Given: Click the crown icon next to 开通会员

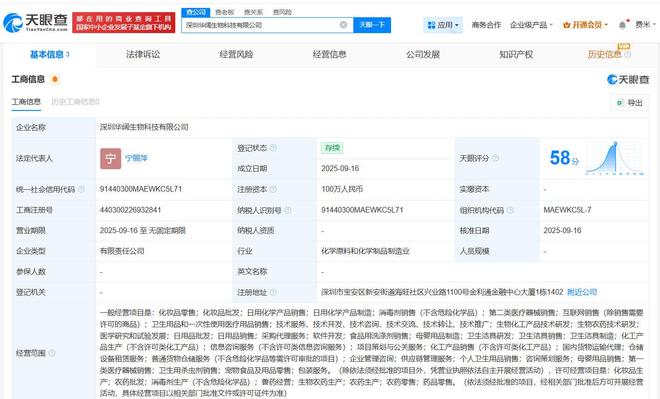Looking at the screenshot, I should (567, 25).
